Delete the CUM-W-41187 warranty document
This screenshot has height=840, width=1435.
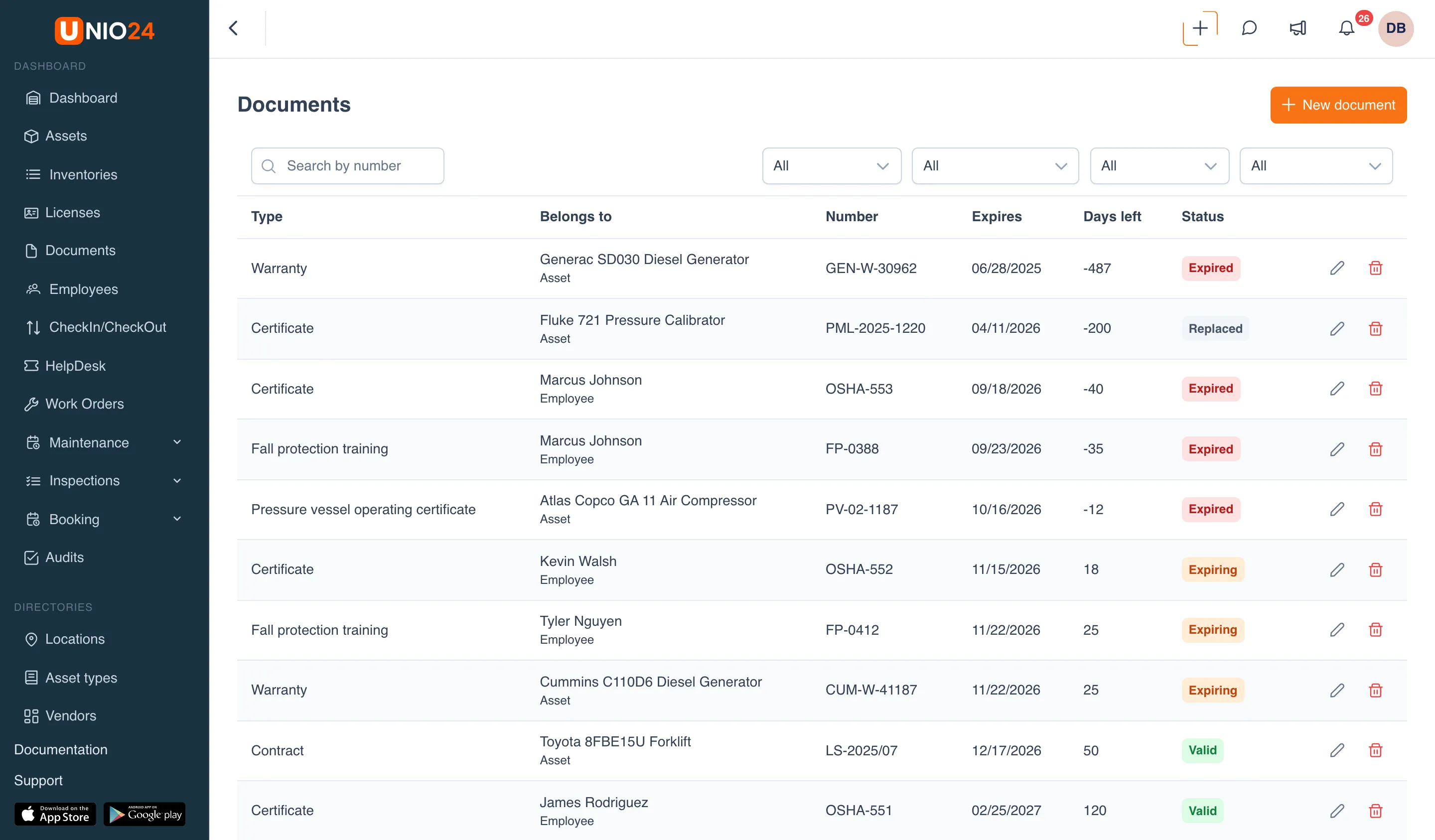tap(1375, 690)
